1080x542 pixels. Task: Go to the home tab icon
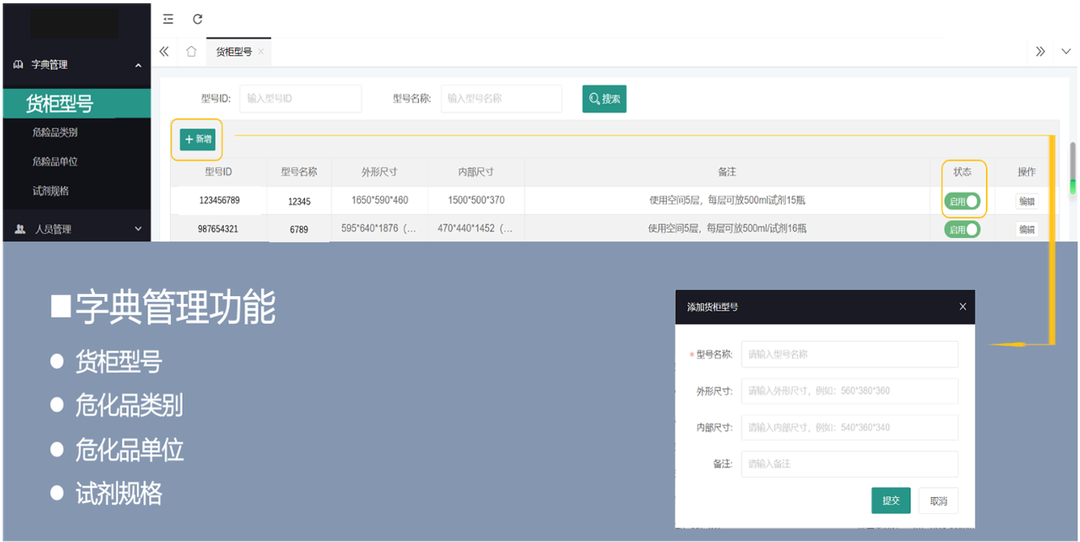(x=191, y=52)
